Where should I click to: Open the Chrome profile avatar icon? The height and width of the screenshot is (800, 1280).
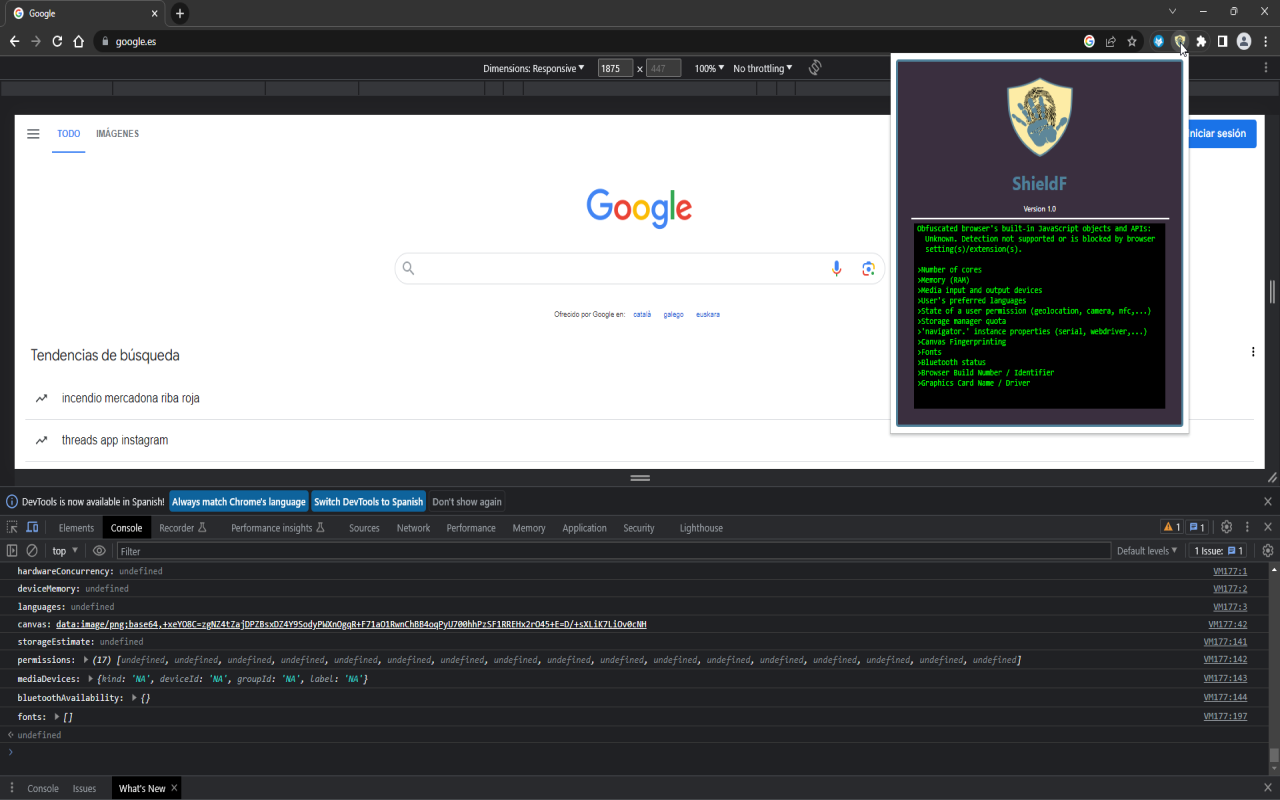click(1244, 41)
